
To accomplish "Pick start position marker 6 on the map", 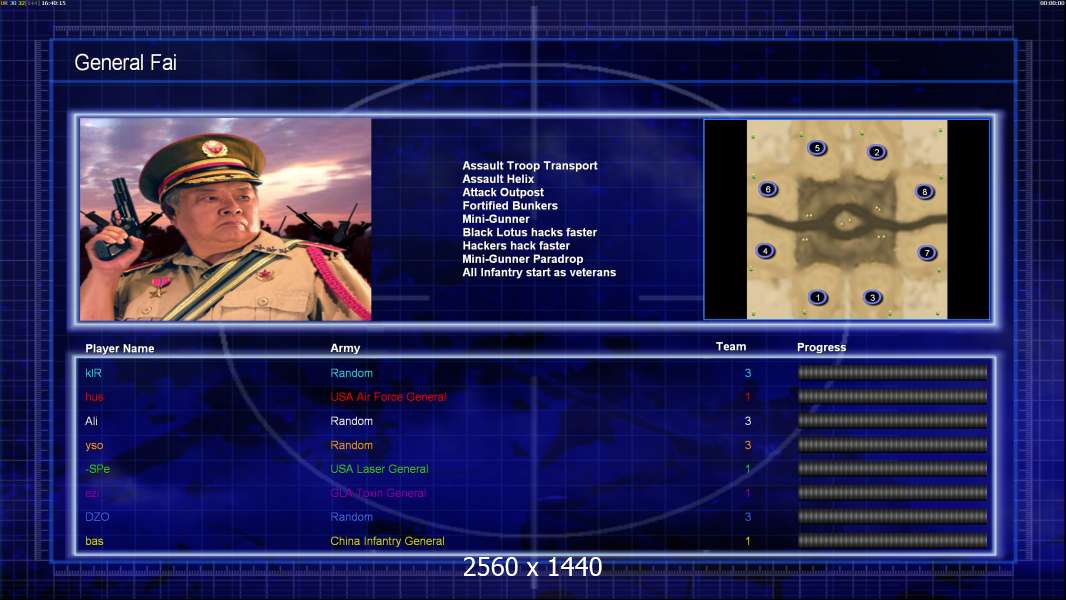I will pos(768,189).
